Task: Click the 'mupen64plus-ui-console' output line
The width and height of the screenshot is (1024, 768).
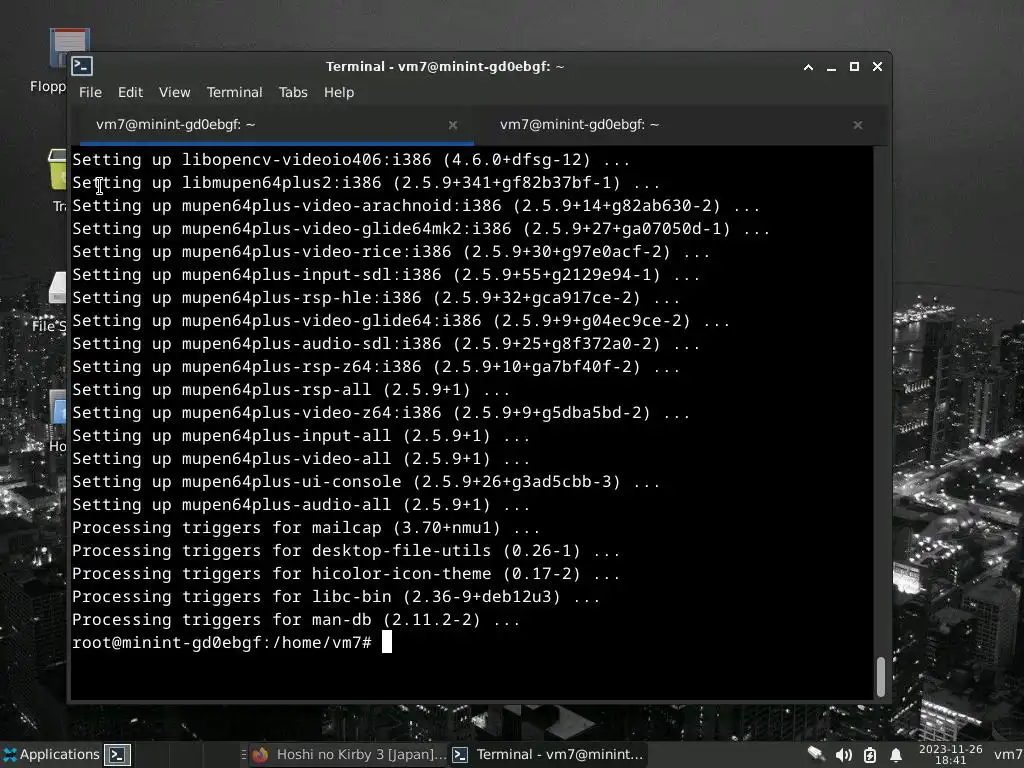Action: click(x=366, y=482)
